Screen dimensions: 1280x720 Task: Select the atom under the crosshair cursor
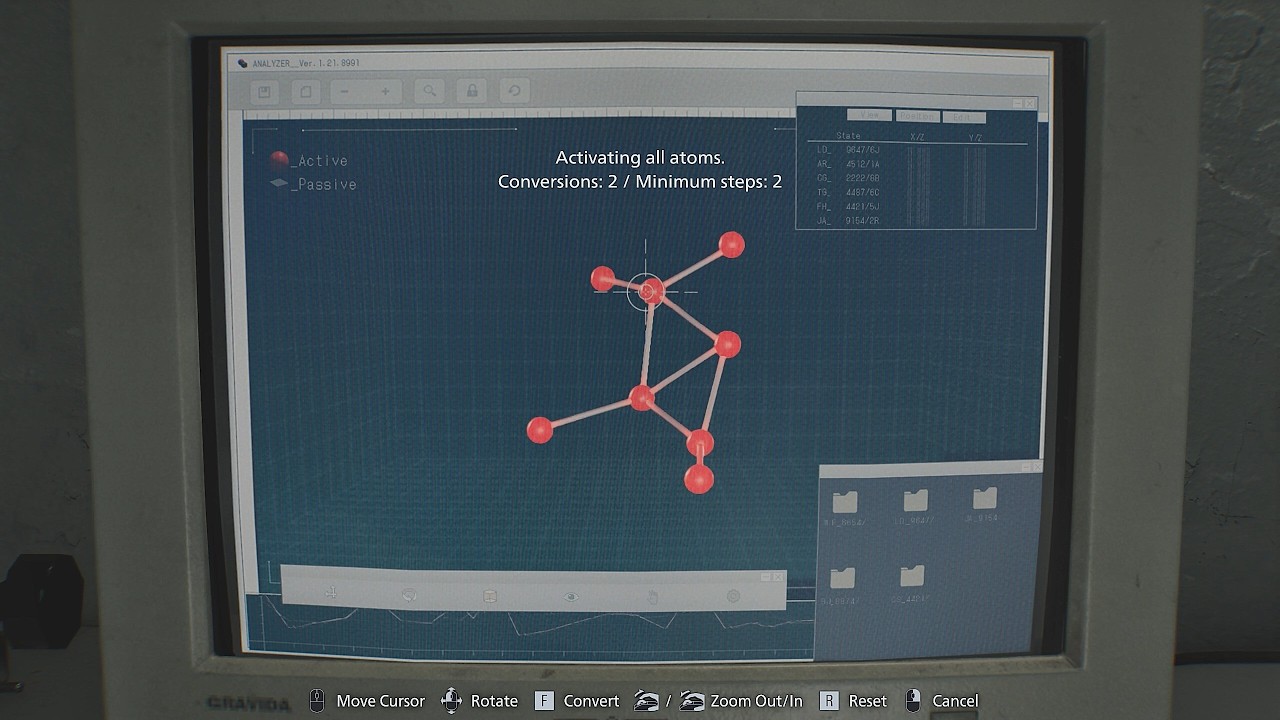[x=650, y=291]
